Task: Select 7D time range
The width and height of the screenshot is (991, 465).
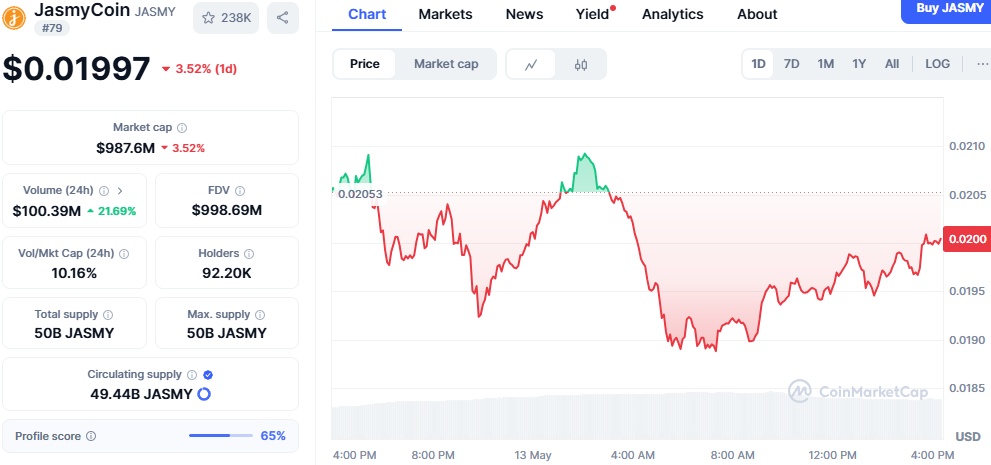Action: (x=791, y=64)
